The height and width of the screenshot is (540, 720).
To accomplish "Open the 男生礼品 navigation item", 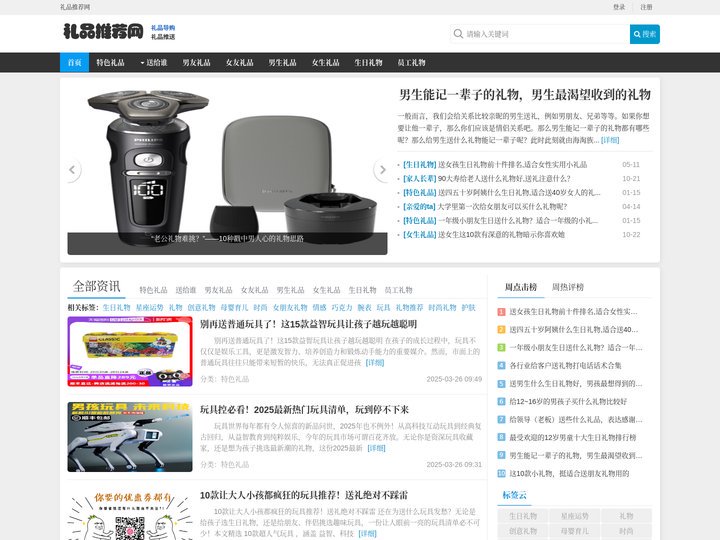I will [282, 62].
